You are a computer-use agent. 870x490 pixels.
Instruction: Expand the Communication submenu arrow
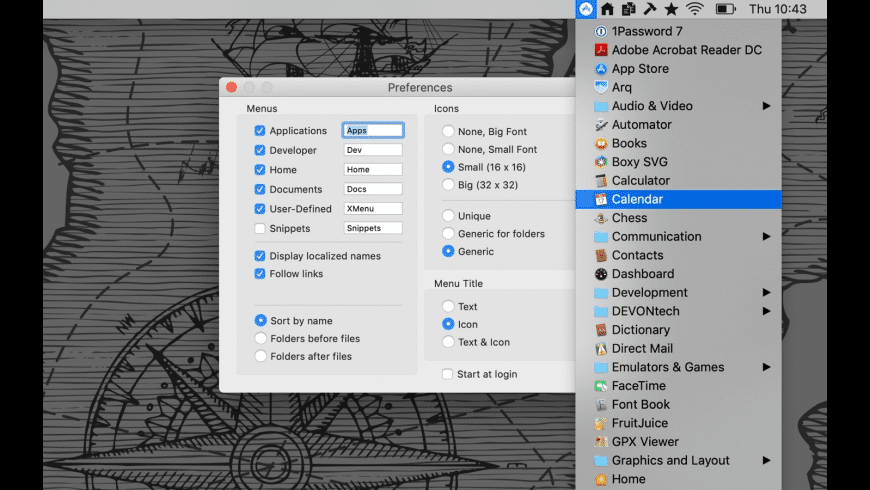[x=766, y=236]
